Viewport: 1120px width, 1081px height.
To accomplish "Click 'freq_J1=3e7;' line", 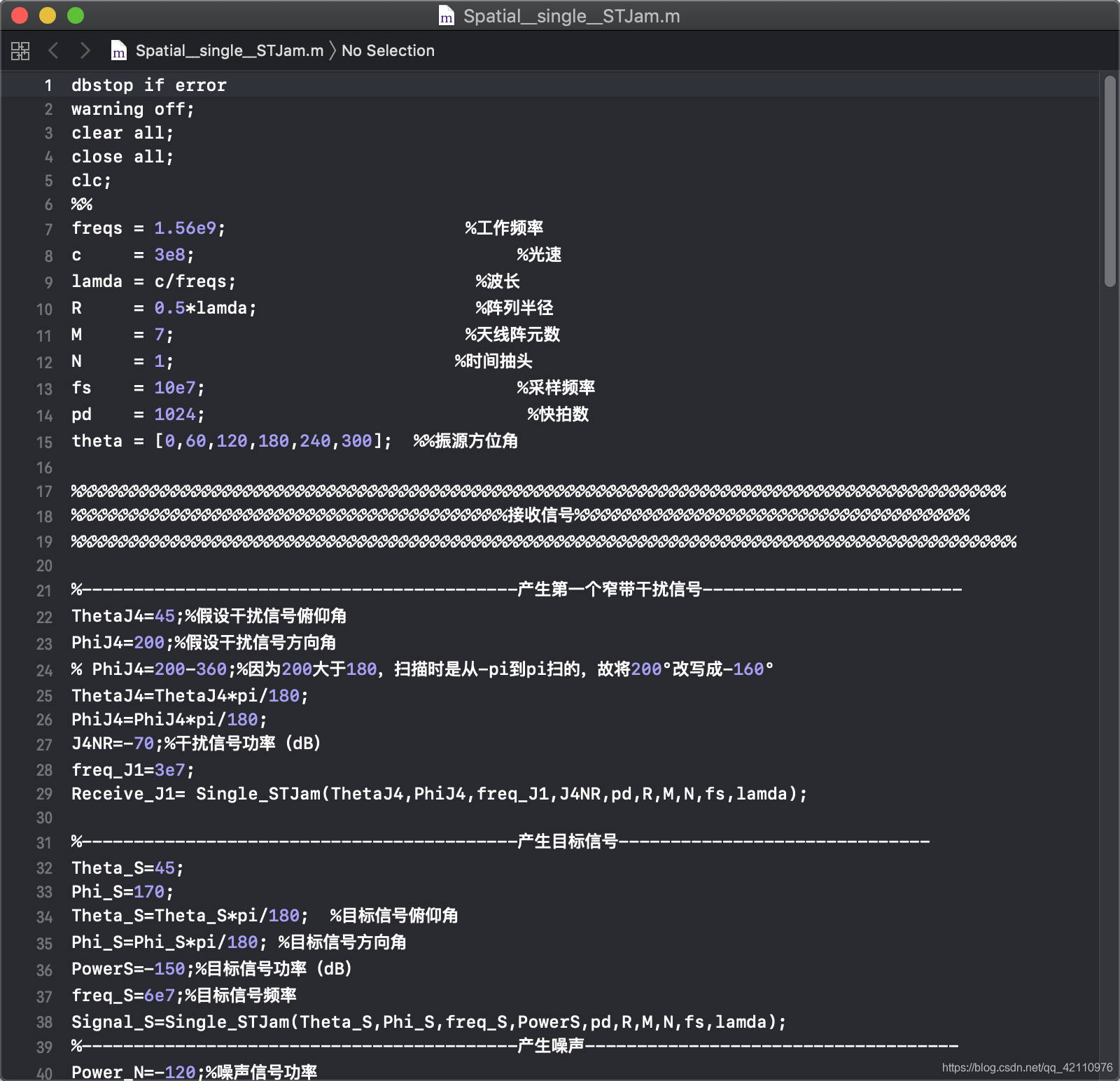I will 133,770.
